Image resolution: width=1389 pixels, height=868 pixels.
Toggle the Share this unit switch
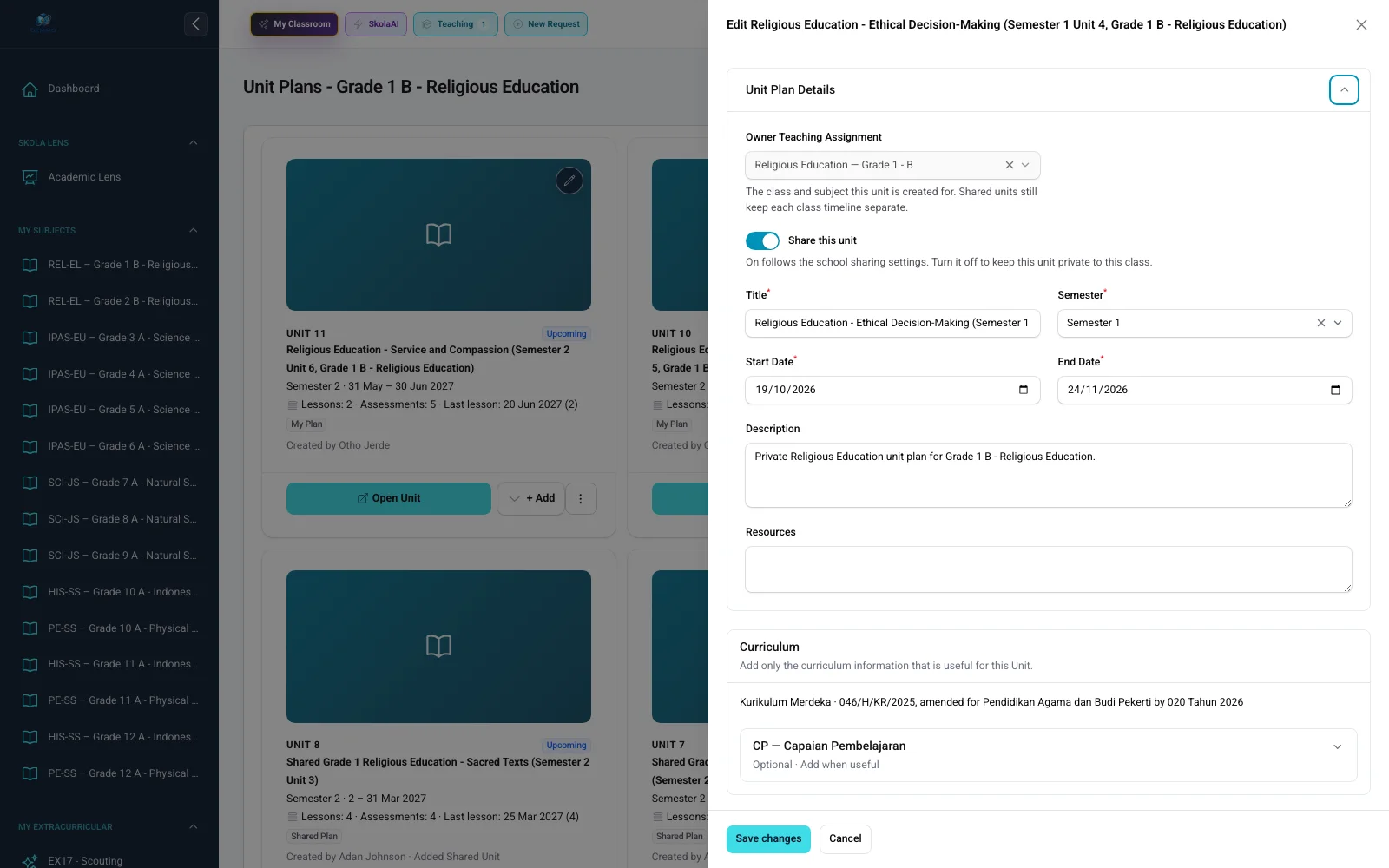[762, 240]
